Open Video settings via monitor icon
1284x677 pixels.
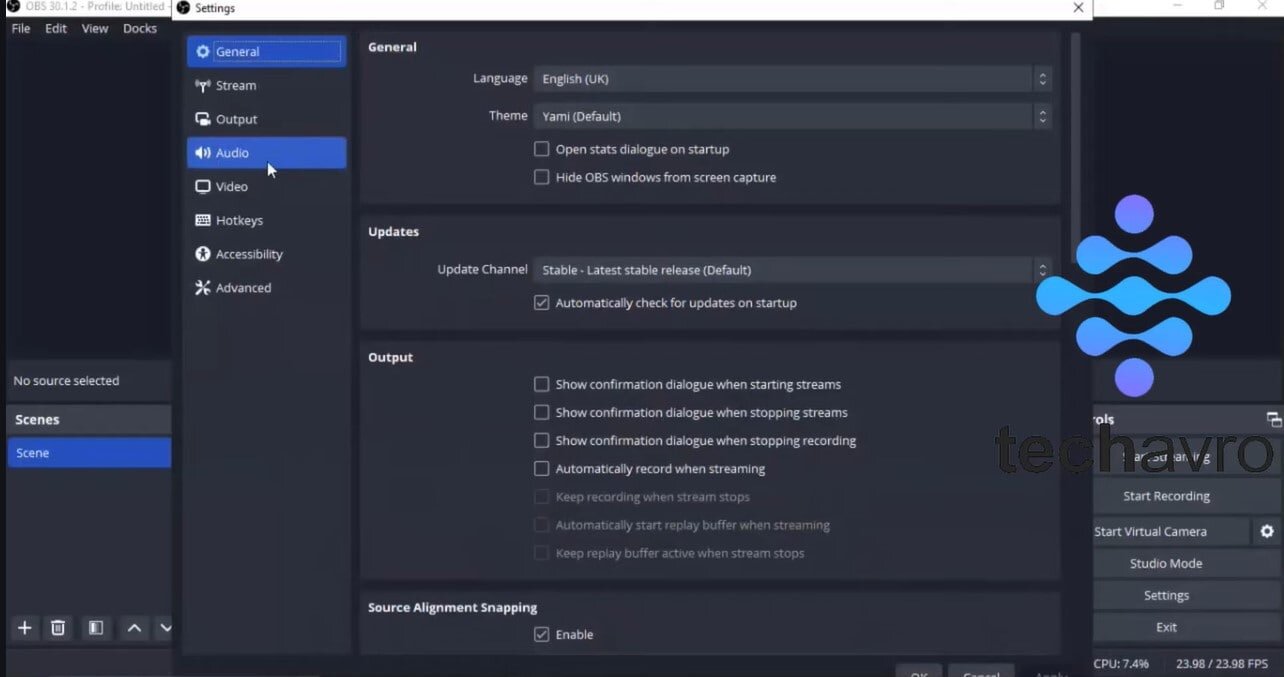[203, 186]
